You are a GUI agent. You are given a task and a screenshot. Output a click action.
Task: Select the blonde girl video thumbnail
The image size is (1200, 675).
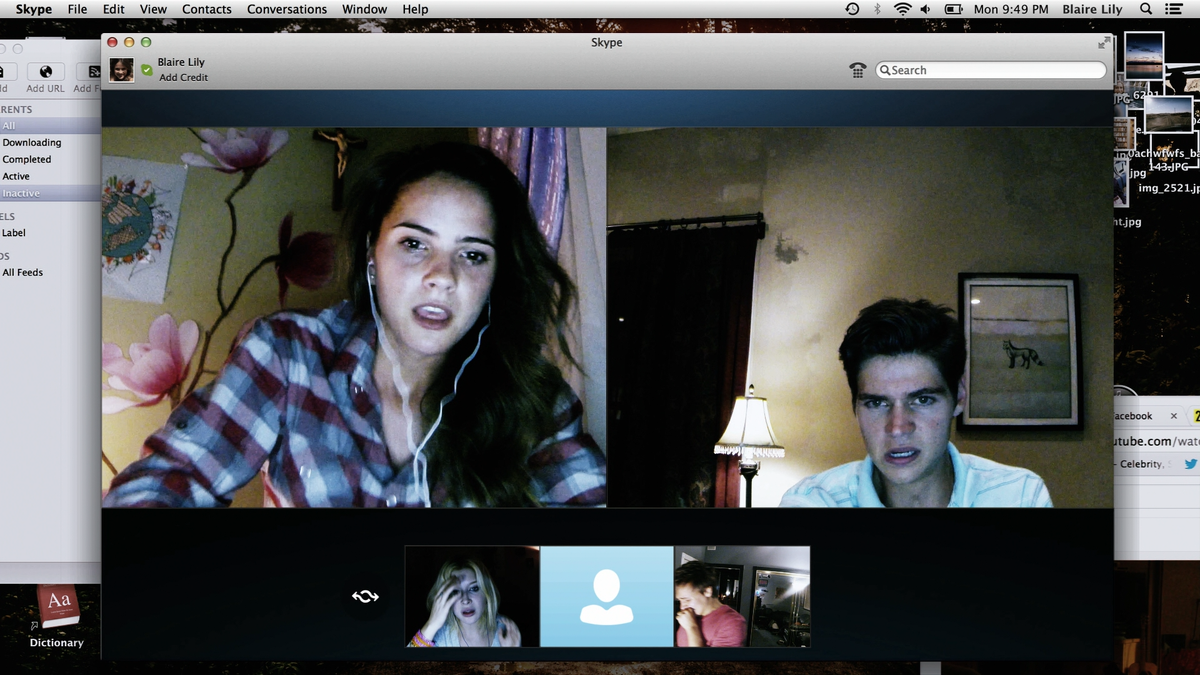(472, 596)
